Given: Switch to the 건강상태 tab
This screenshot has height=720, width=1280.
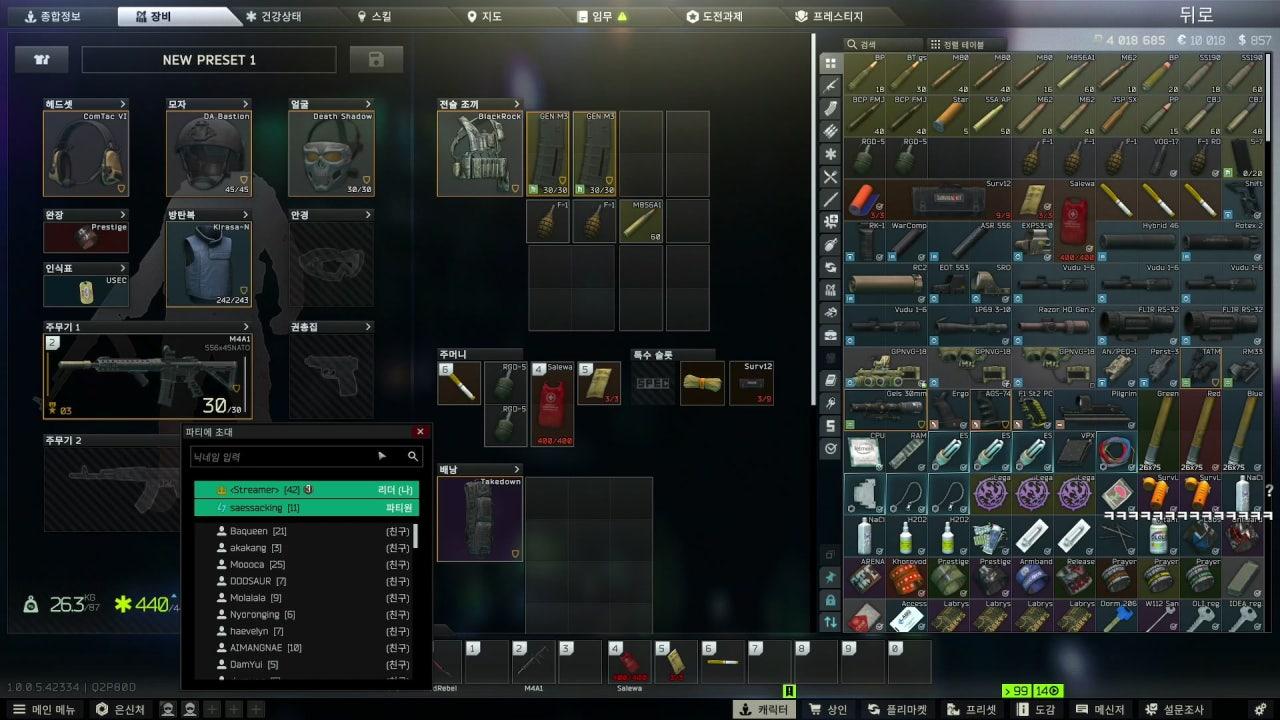Looking at the screenshot, I should tap(273, 16).
